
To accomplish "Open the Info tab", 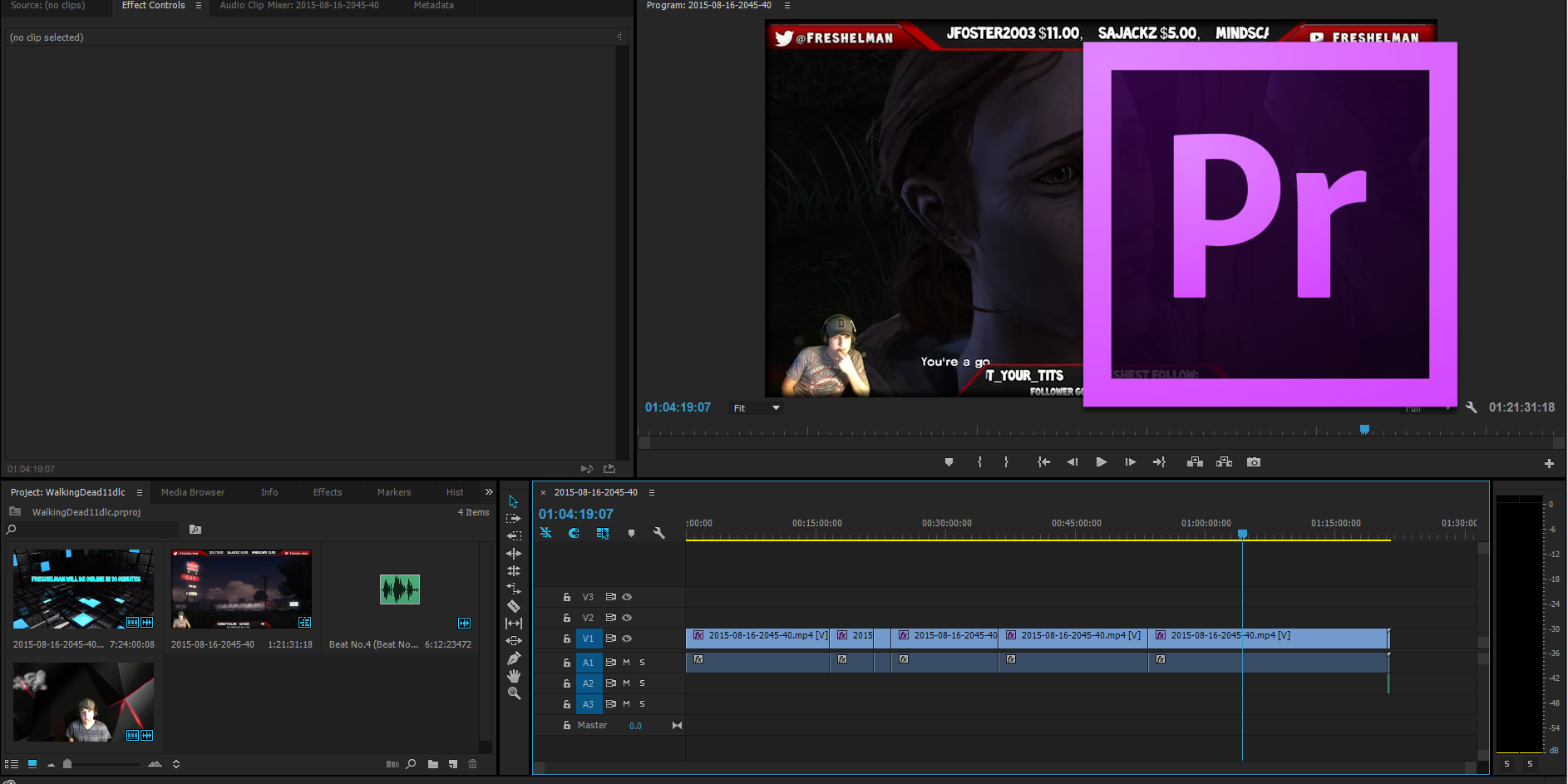I will pyautogui.click(x=269, y=492).
